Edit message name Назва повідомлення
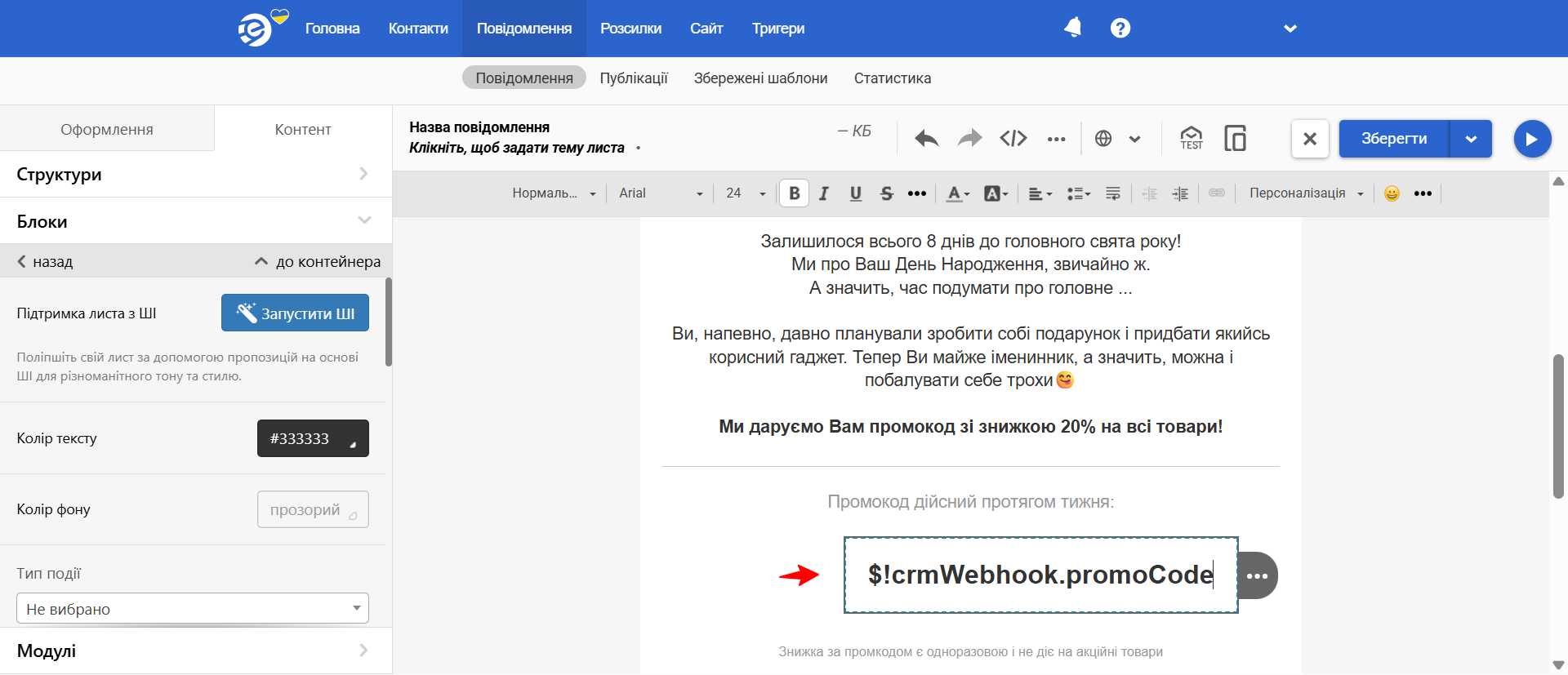This screenshot has height=675, width=1568. tap(479, 127)
